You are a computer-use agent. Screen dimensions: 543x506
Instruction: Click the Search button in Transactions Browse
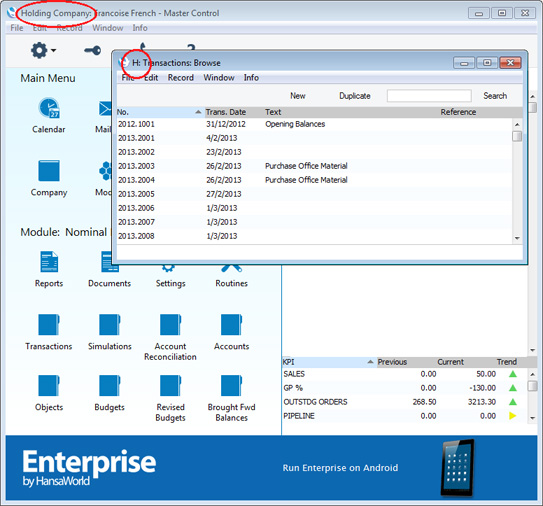pyautogui.click(x=495, y=96)
